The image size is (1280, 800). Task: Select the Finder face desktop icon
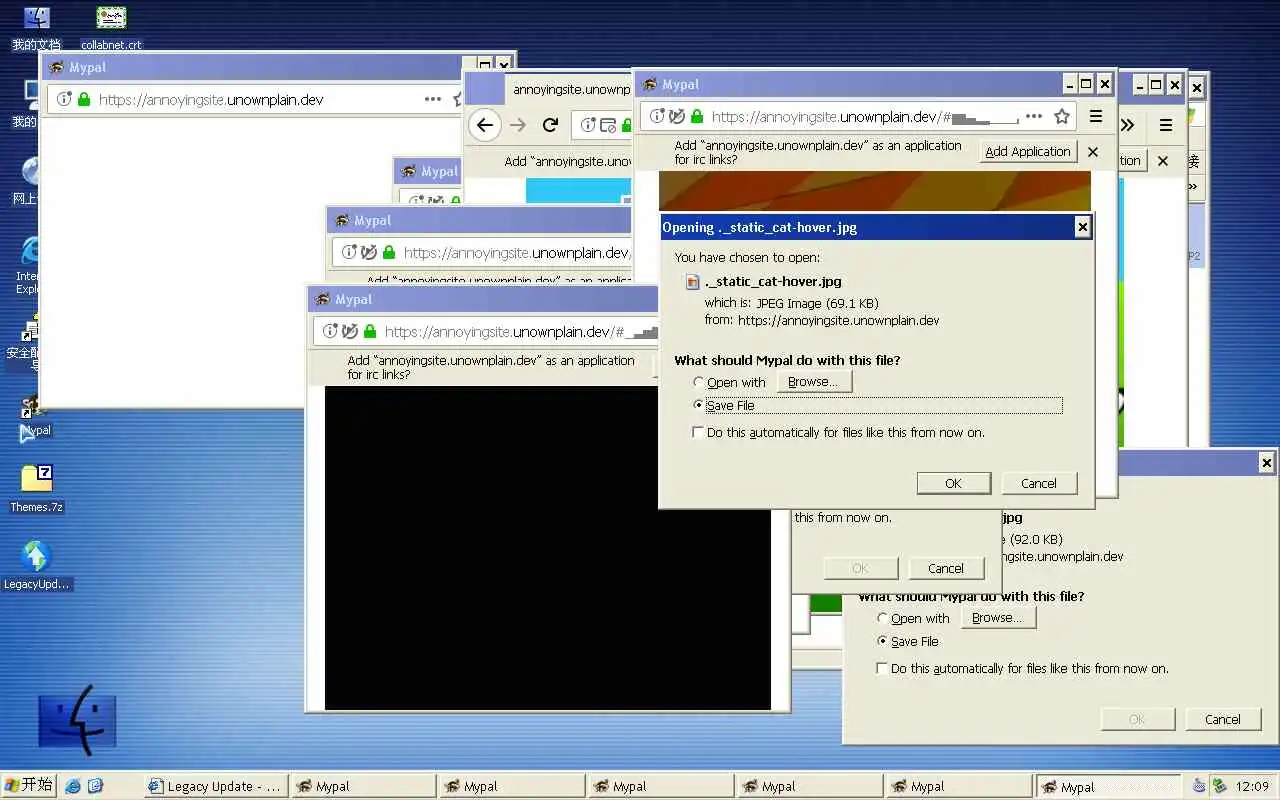coord(78,719)
